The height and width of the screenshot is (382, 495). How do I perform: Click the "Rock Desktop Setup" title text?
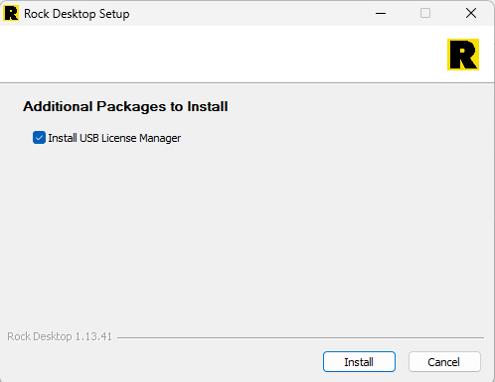coord(77,14)
